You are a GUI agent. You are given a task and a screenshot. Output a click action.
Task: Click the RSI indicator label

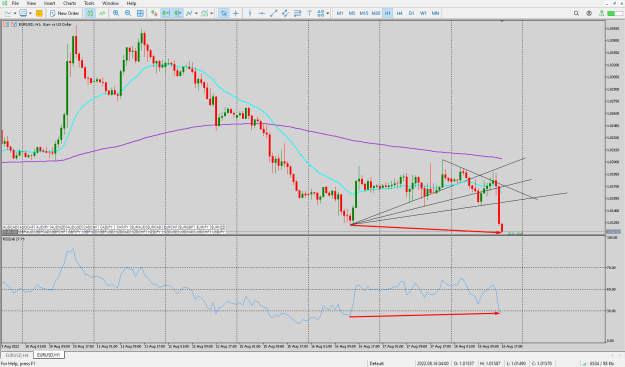tap(14, 239)
